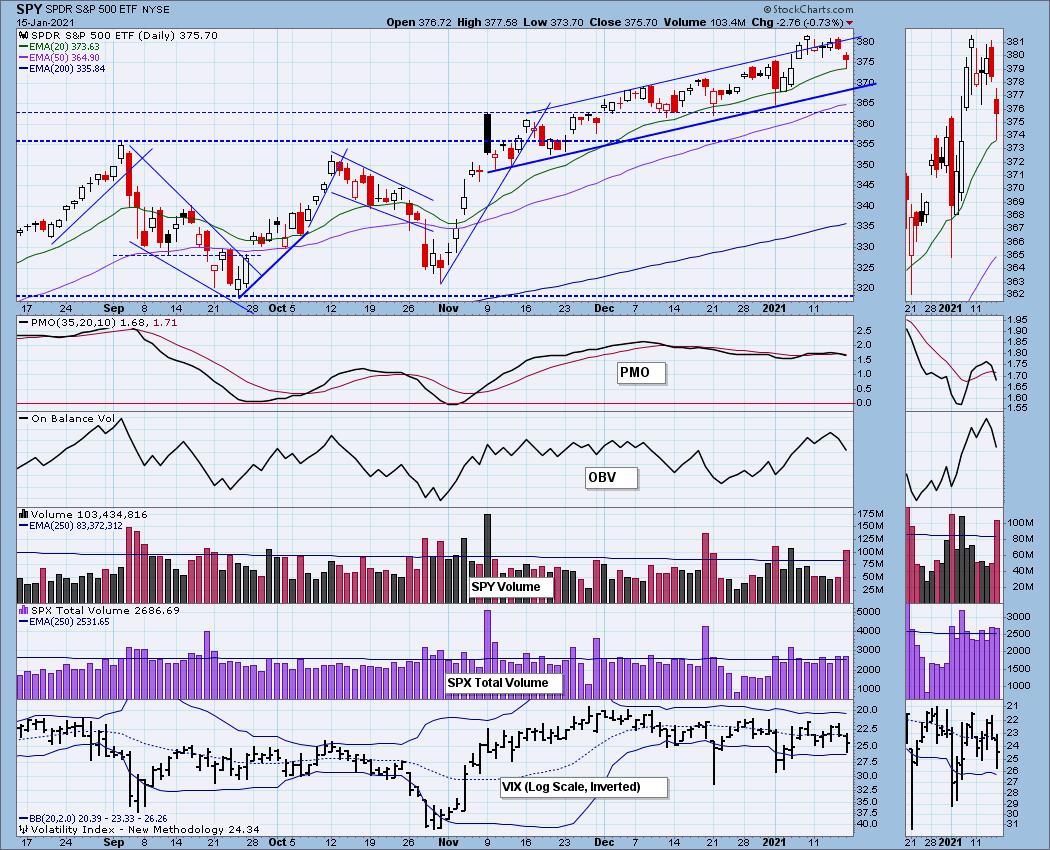The width and height of the screenshot is (1050, 850).
Task: Click the 320 price scale label
Action: (x=866, y=288)
